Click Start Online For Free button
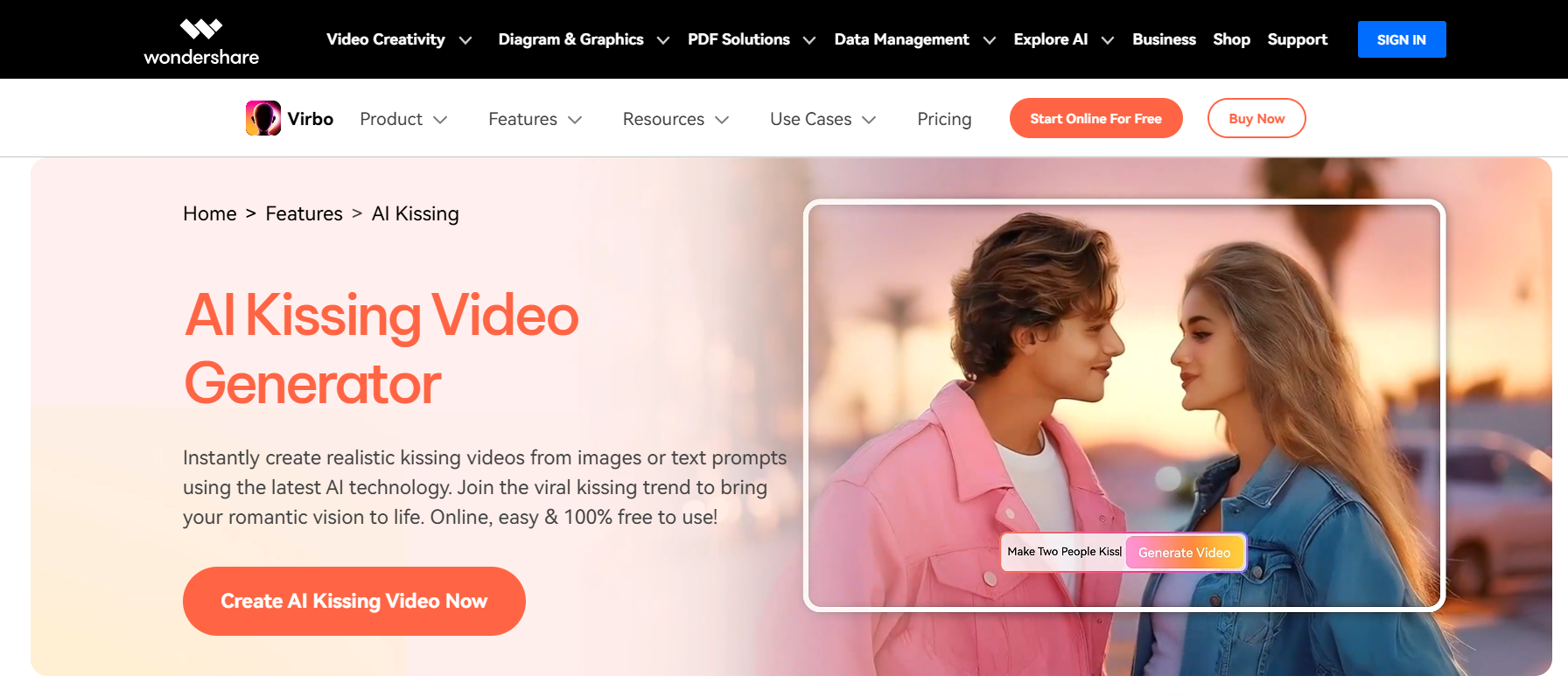1568x697 pixels. click(x=1095, y=118)
